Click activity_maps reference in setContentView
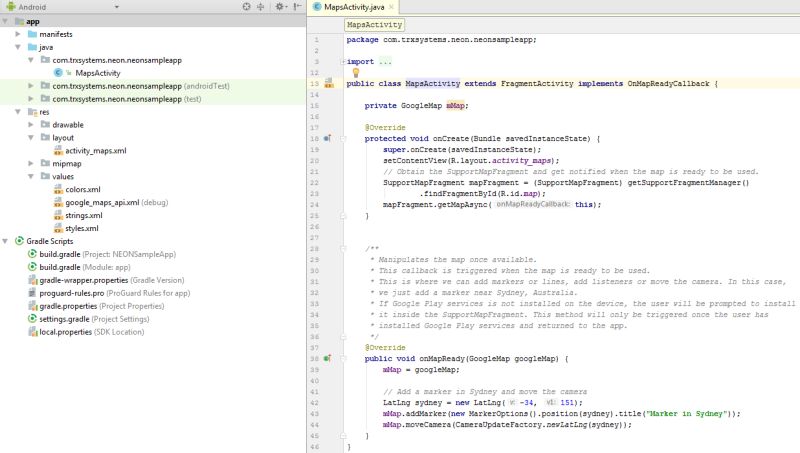Image resolution: width=800 pixels, height=453 pixels. (x=521, y=161)
